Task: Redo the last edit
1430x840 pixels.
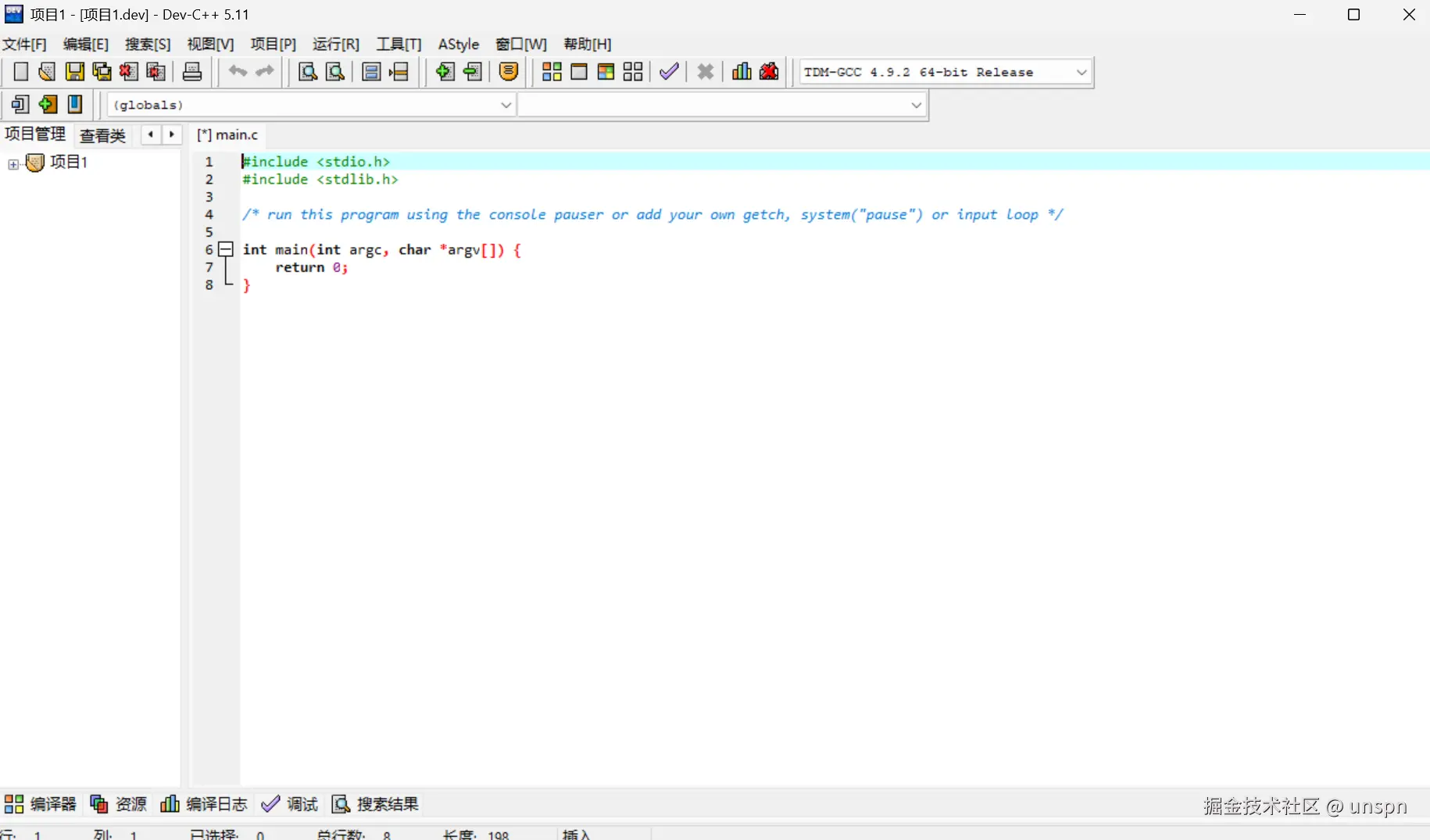Action: 264,71
